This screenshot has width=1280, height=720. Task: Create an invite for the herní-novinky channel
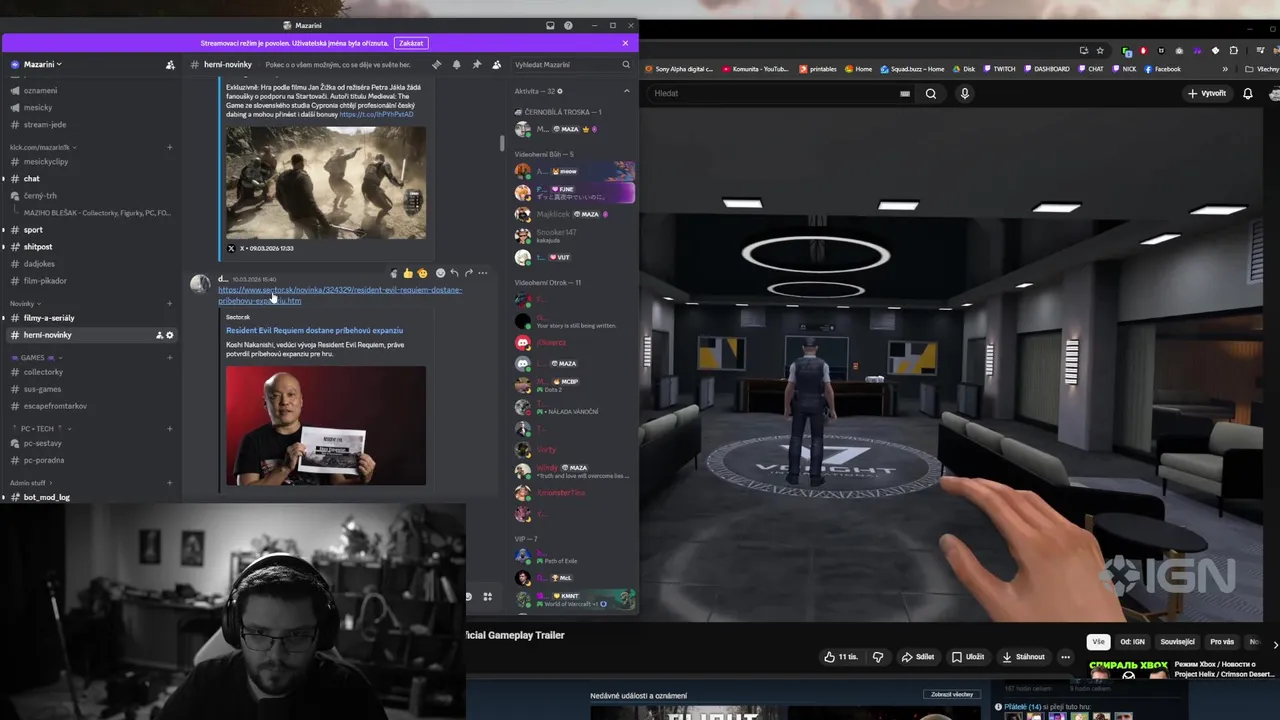(x=159, y=335)
